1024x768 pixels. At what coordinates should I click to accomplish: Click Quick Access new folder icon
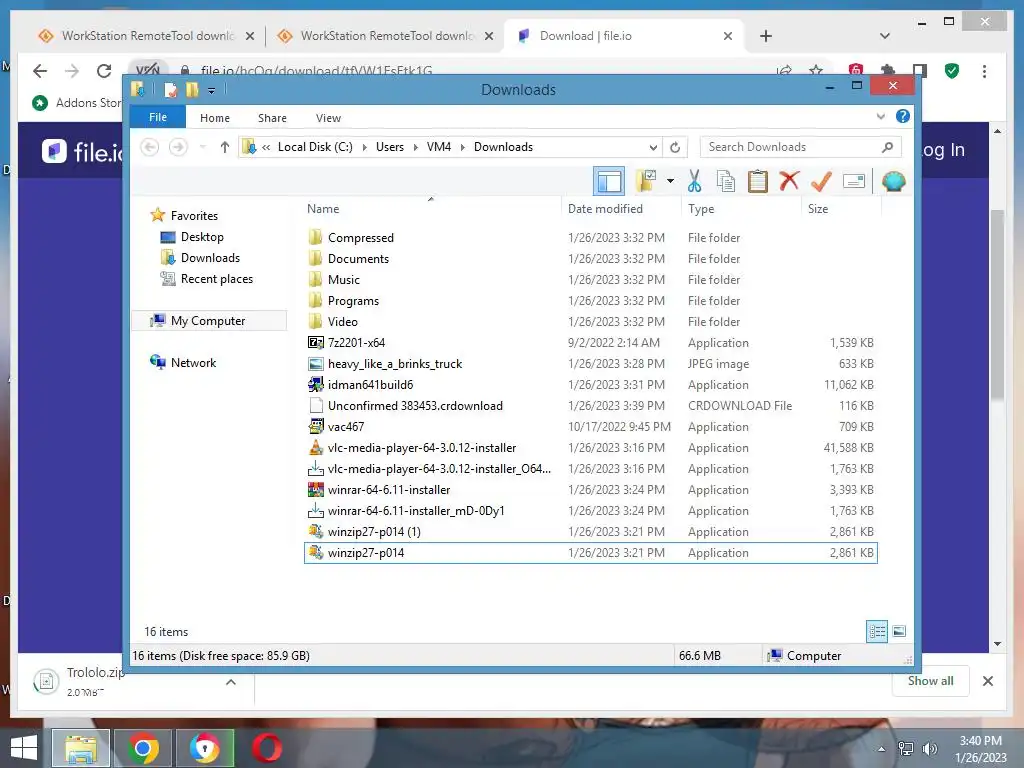(x=192, y=90)
